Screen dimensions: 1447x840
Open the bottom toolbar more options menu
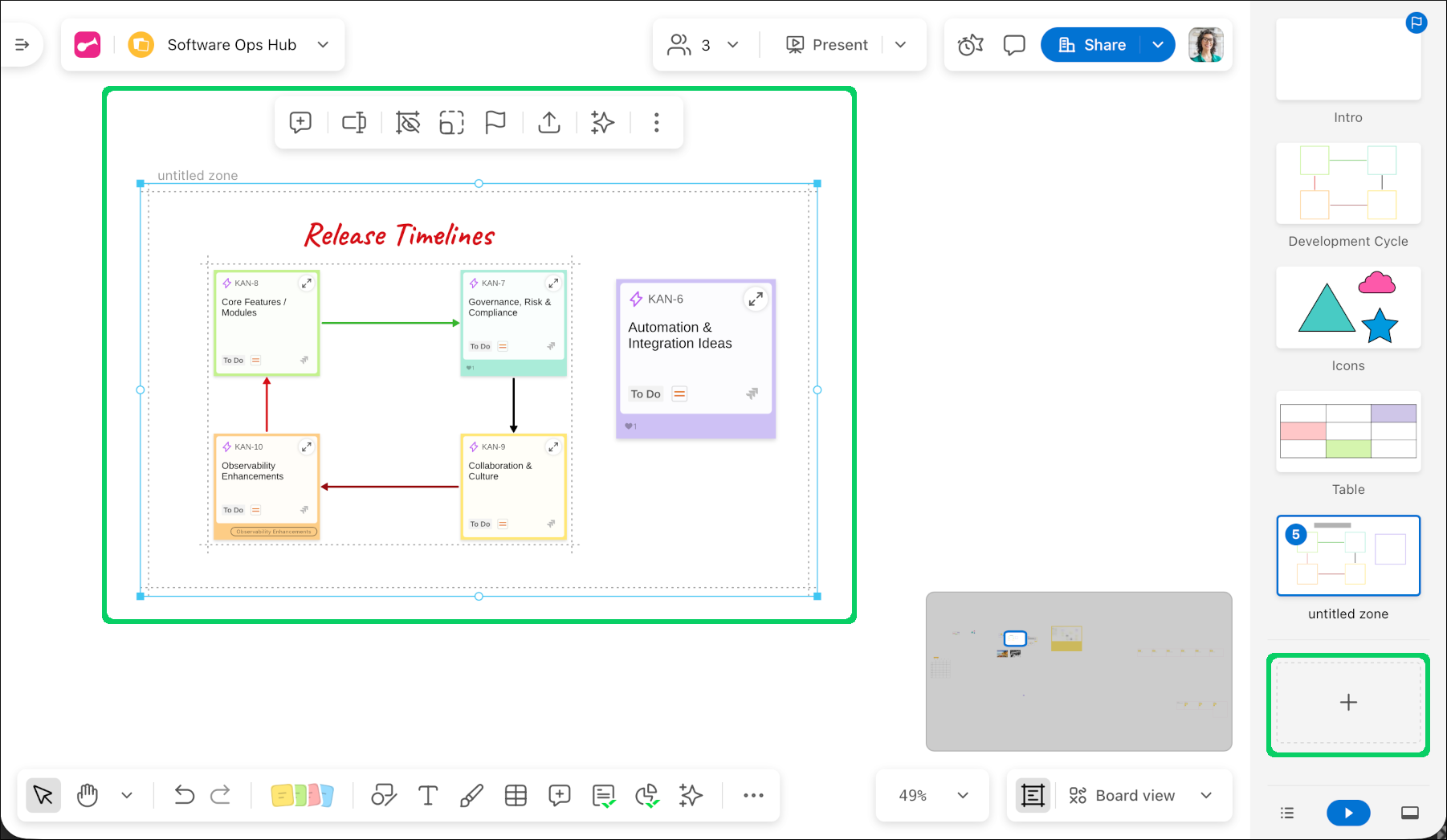coord(753,795)
